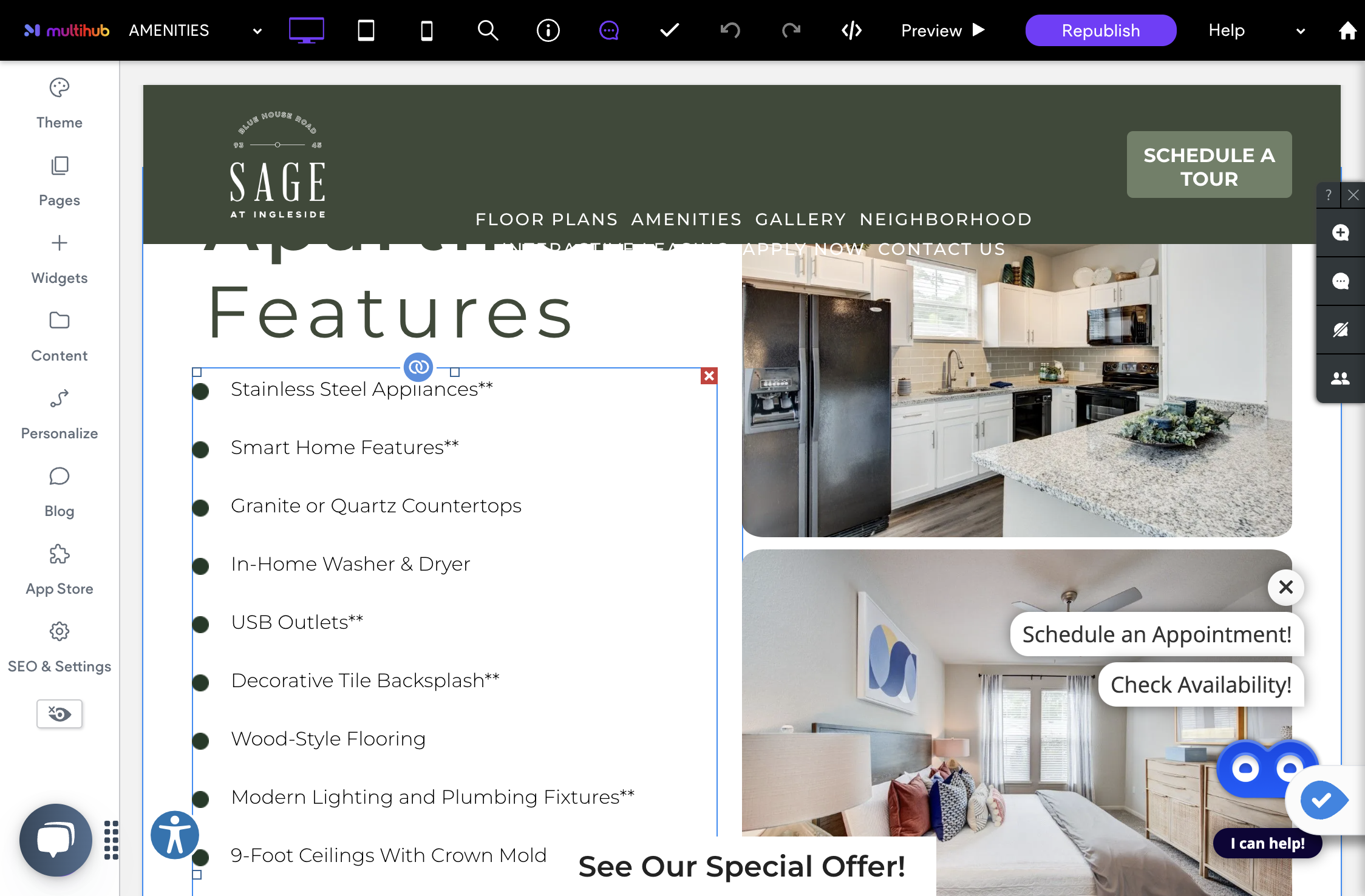The width and height of the screenshot is (1365, 896).
Task: Redo the last change
Action: (x=791, y=30)
